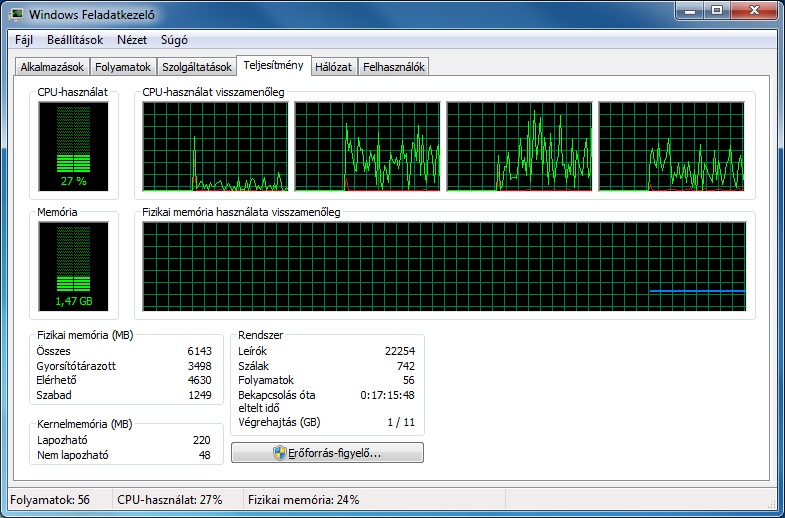Switch to the Felhasználók tab
785x518 pixels.
coord(394,67)
